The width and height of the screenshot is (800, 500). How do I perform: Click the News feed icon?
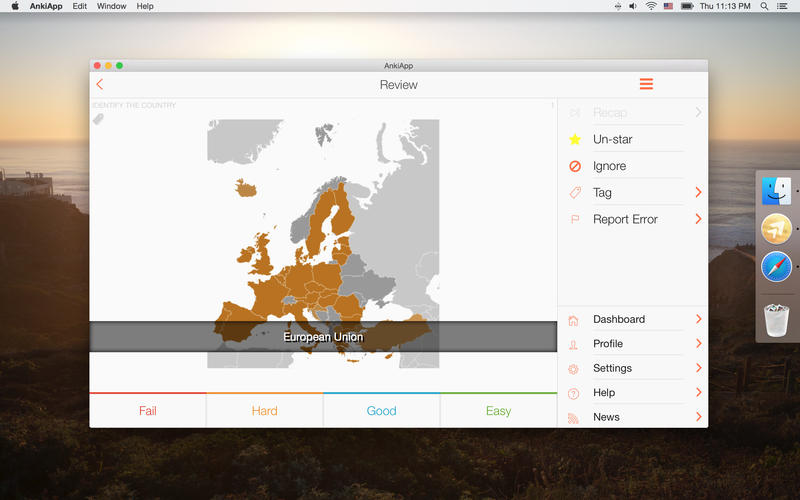point(573,418)
